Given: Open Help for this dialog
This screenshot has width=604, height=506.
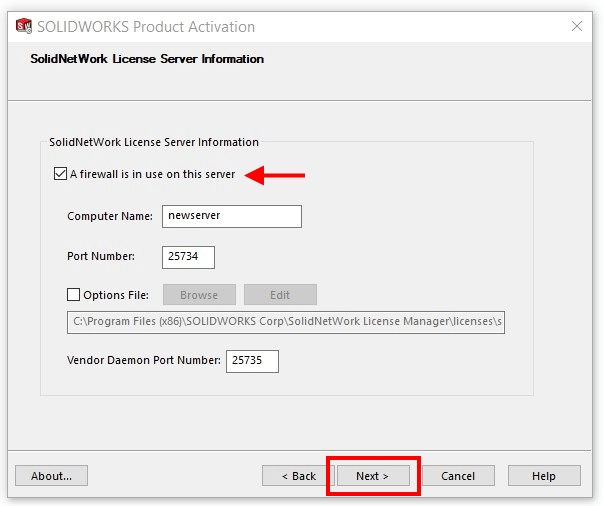Looking at the screenshot, I should 544,476.
